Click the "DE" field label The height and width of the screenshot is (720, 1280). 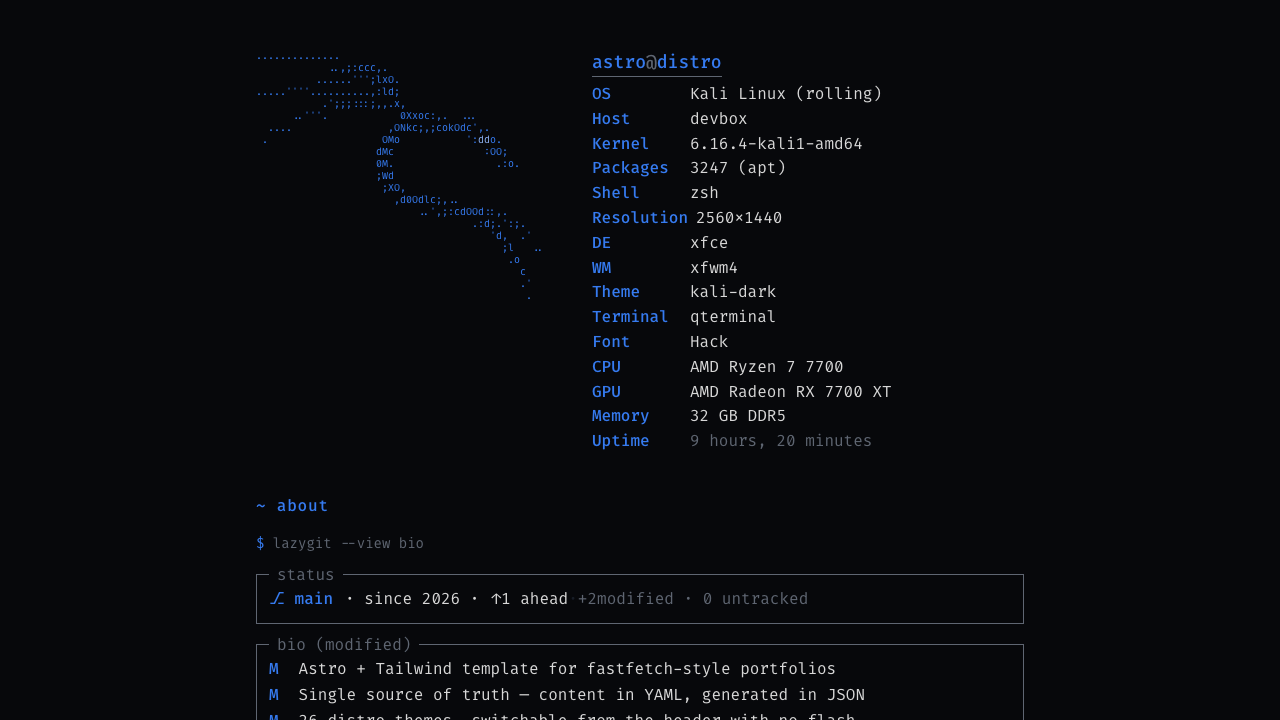(x=601, y=243)
